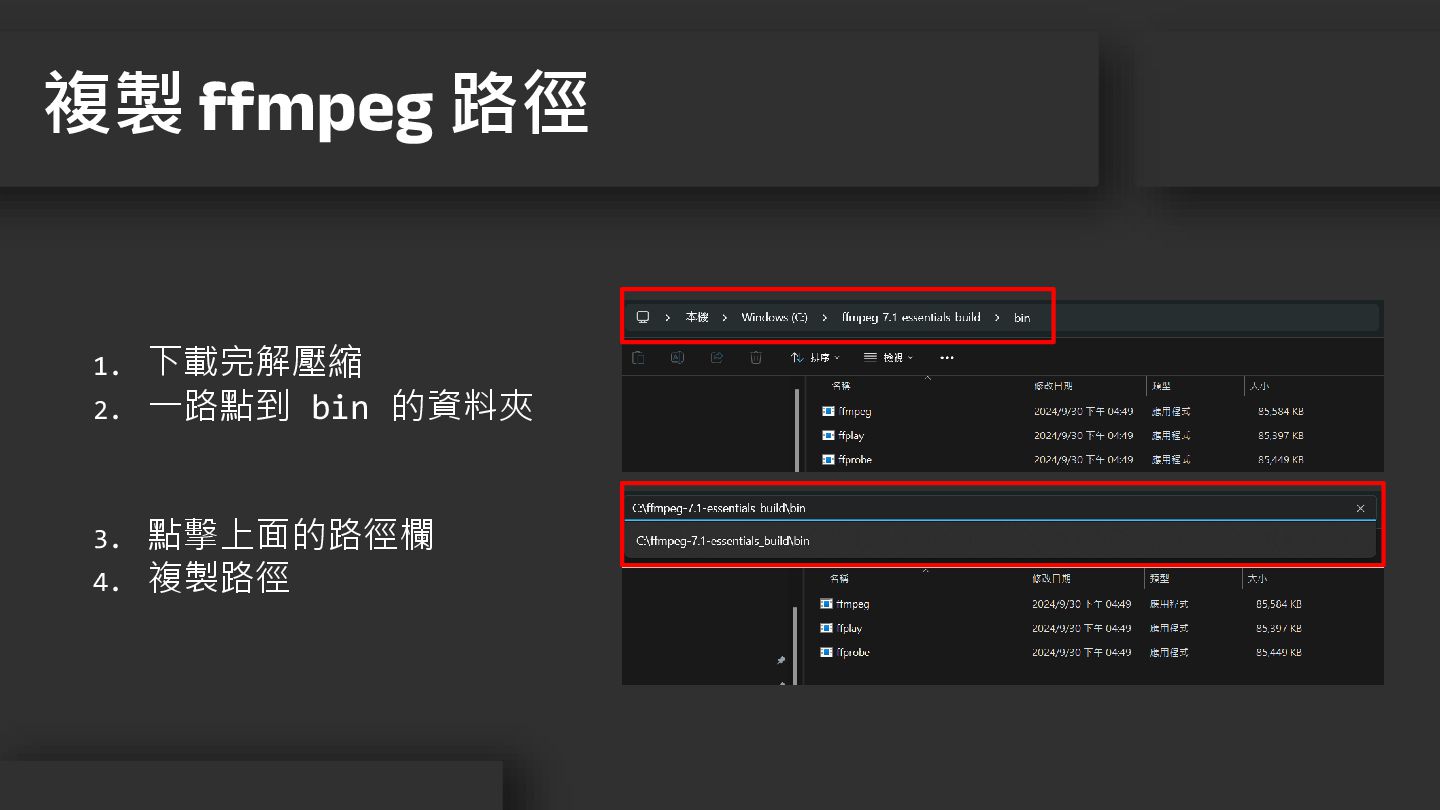The height and width of the screenshot is (810, 1440).
Task: Click the step text 一路點到 bin 的資料夾
Action: [x=341, y=406]
